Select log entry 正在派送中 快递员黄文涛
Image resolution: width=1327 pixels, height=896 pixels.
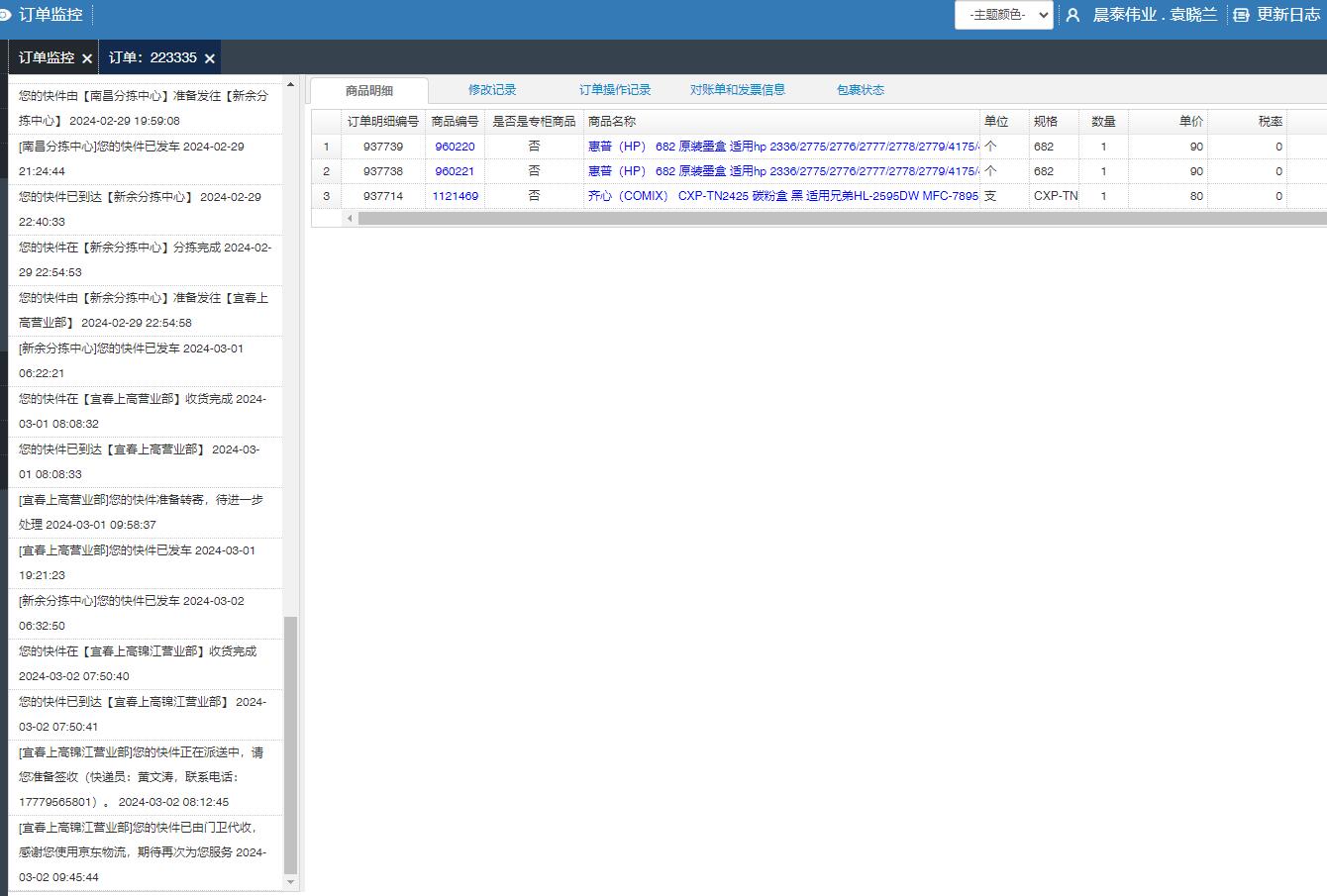[x=146, y=777]
